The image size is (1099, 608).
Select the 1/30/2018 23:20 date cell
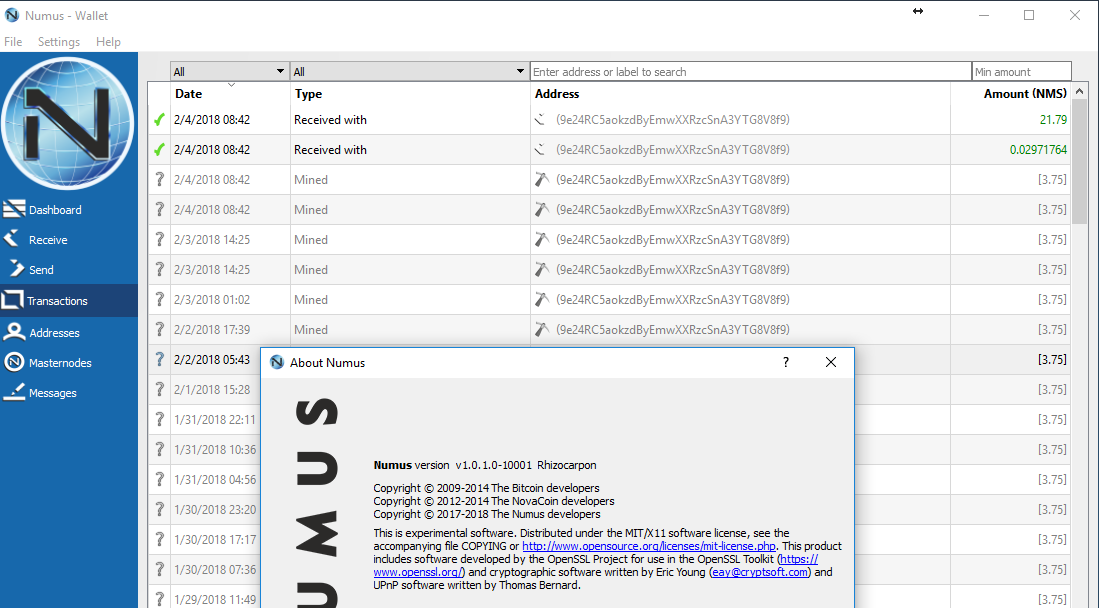point(215,510)
